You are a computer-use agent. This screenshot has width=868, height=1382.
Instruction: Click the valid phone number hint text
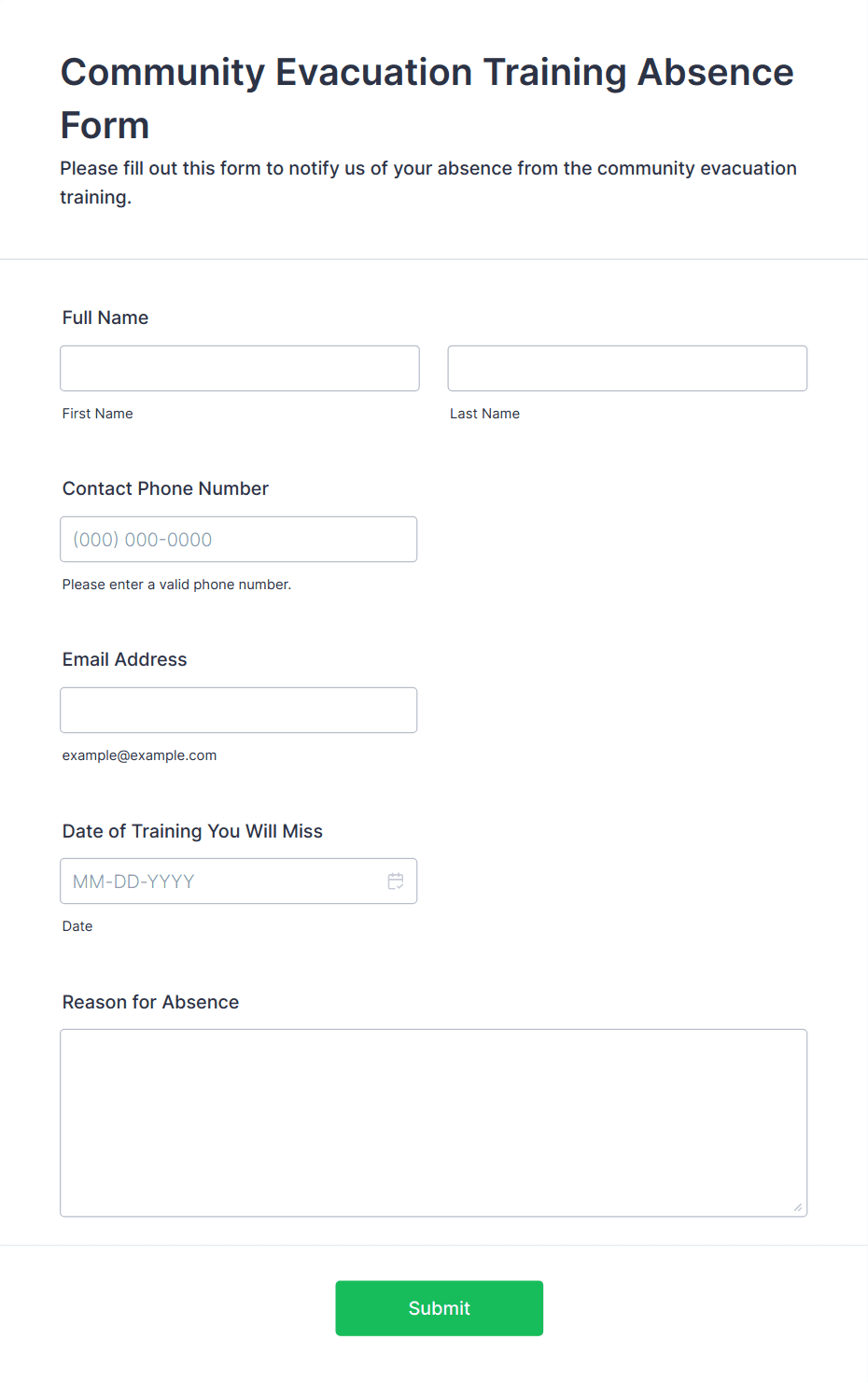[176, 585]
